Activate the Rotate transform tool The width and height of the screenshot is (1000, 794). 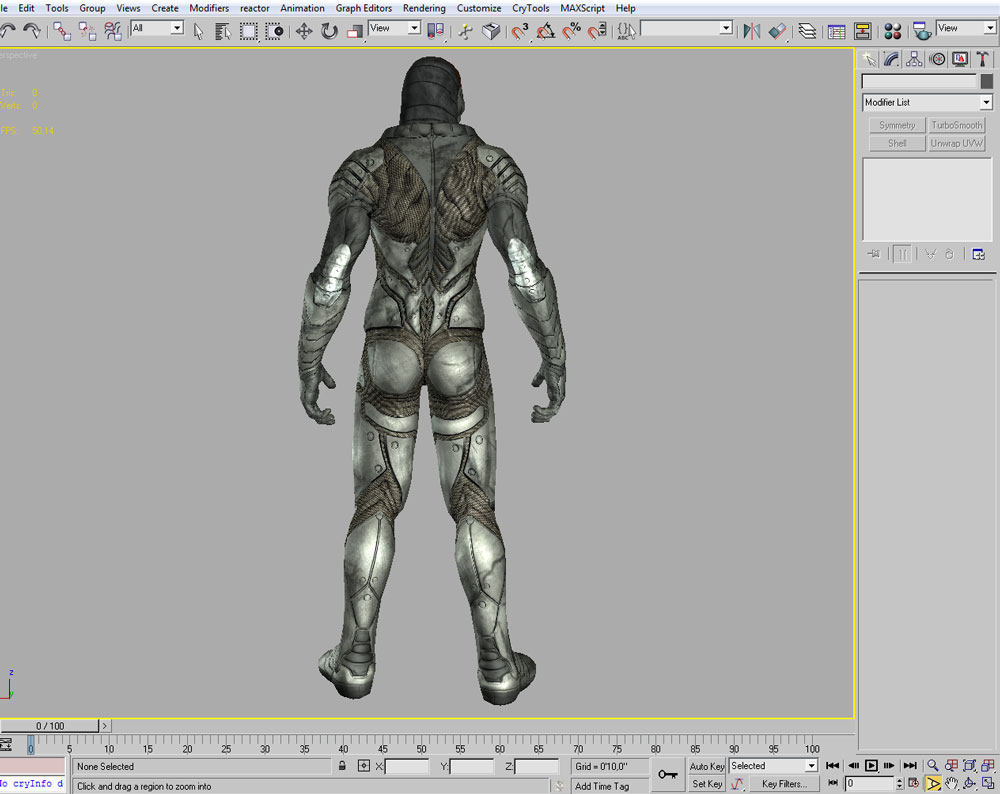[x=329, y=32]
